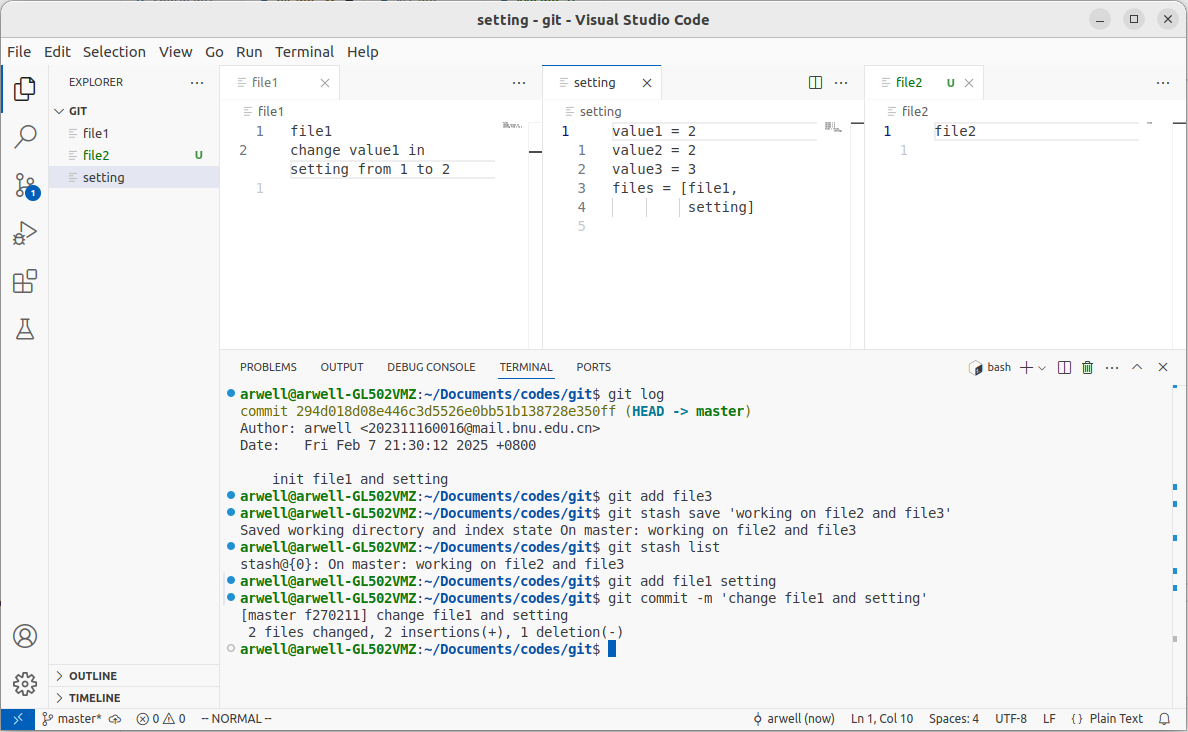Select file2 in the explorer tree

pos(96,155)
